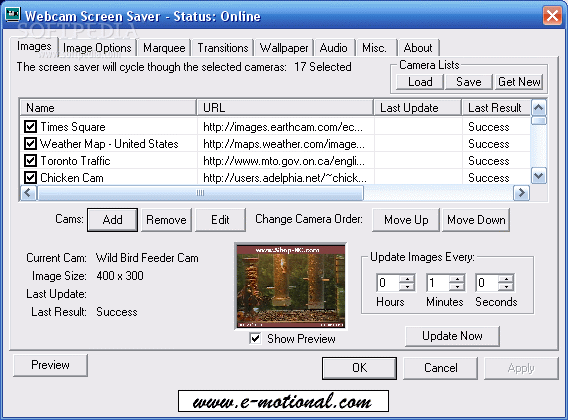Image resolution: width=568 pixels, height=420 pixels.
Task: Uncheck the Times Square camera
Action: (30, 126)
